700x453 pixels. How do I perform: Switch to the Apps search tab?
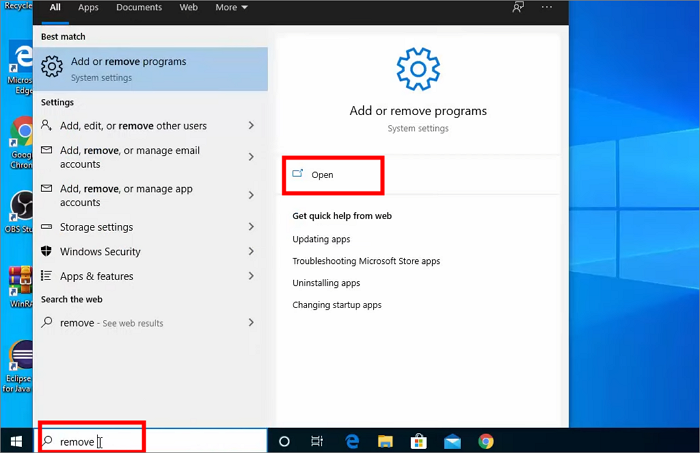pos(88,8)
